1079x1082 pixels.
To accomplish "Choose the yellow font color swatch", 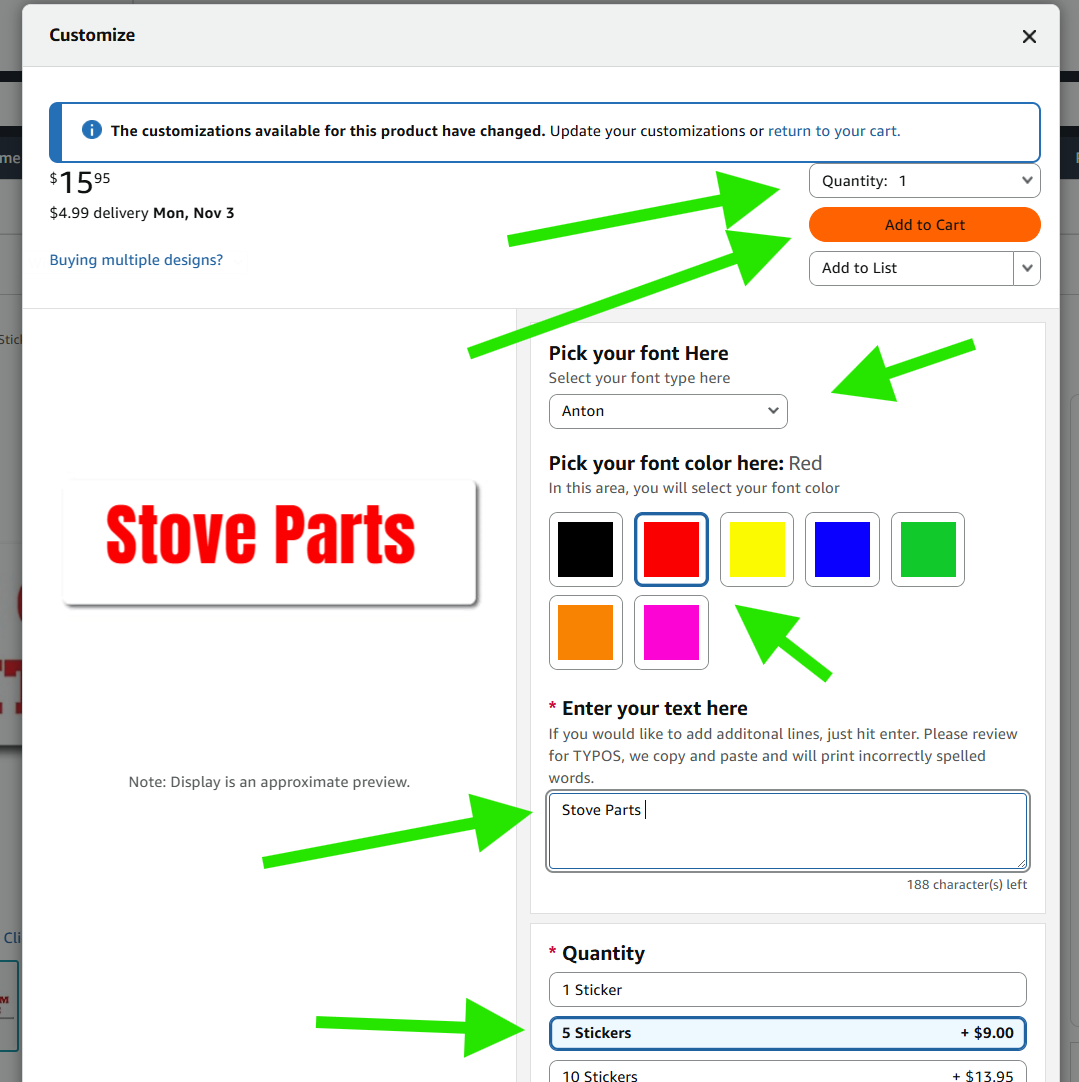I will coord(757,550).
